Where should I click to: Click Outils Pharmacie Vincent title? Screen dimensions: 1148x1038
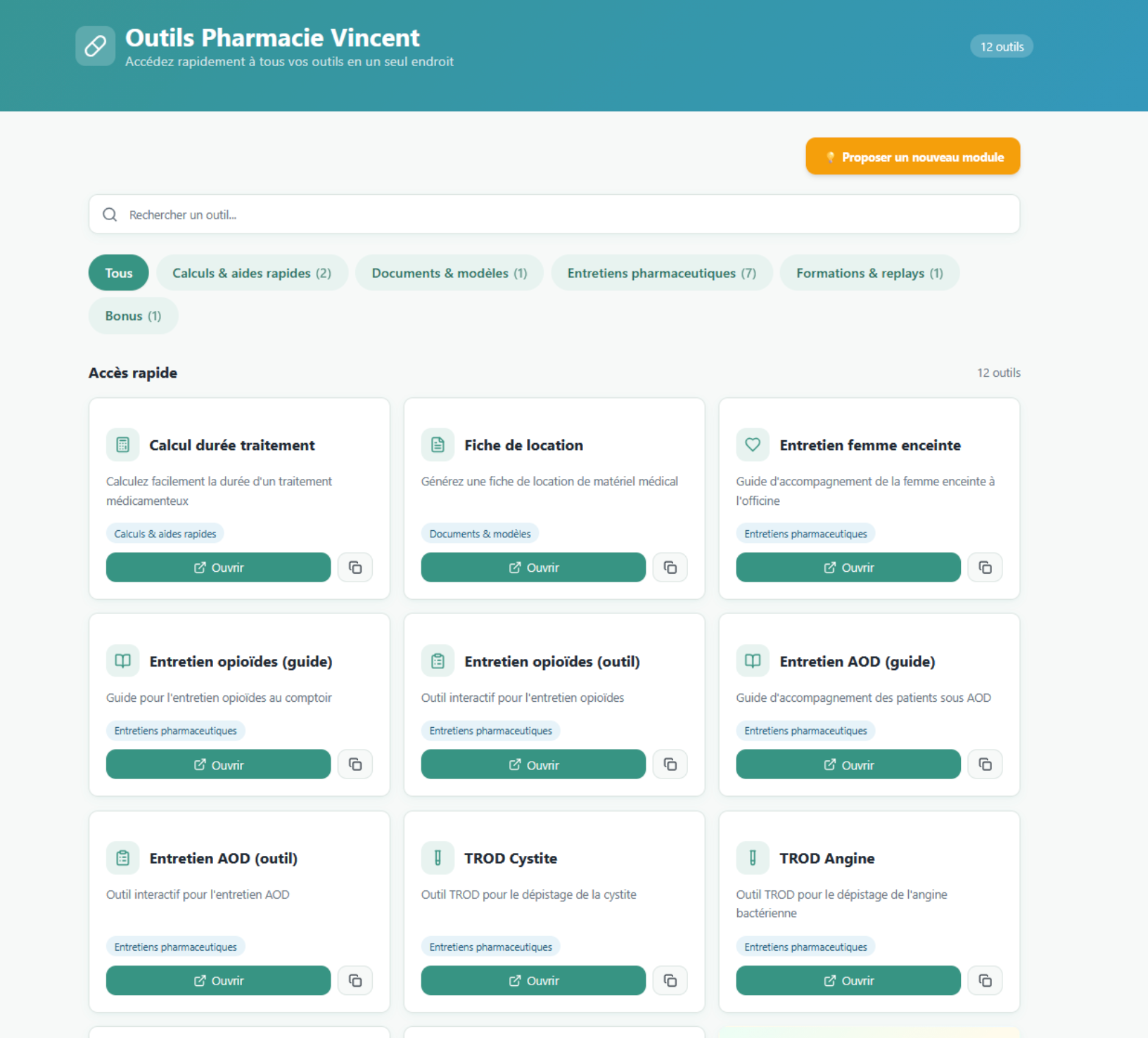click(x=272, y=37)
